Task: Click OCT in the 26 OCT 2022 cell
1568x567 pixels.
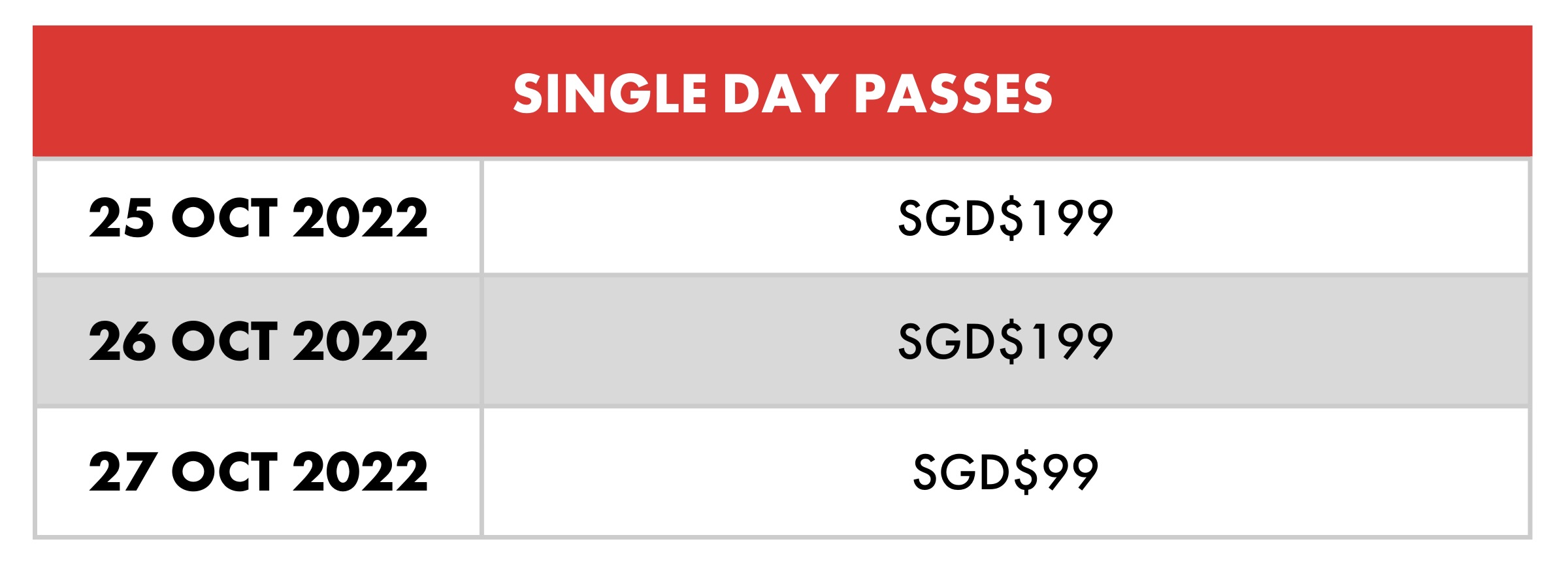Action: click(224, 341)
